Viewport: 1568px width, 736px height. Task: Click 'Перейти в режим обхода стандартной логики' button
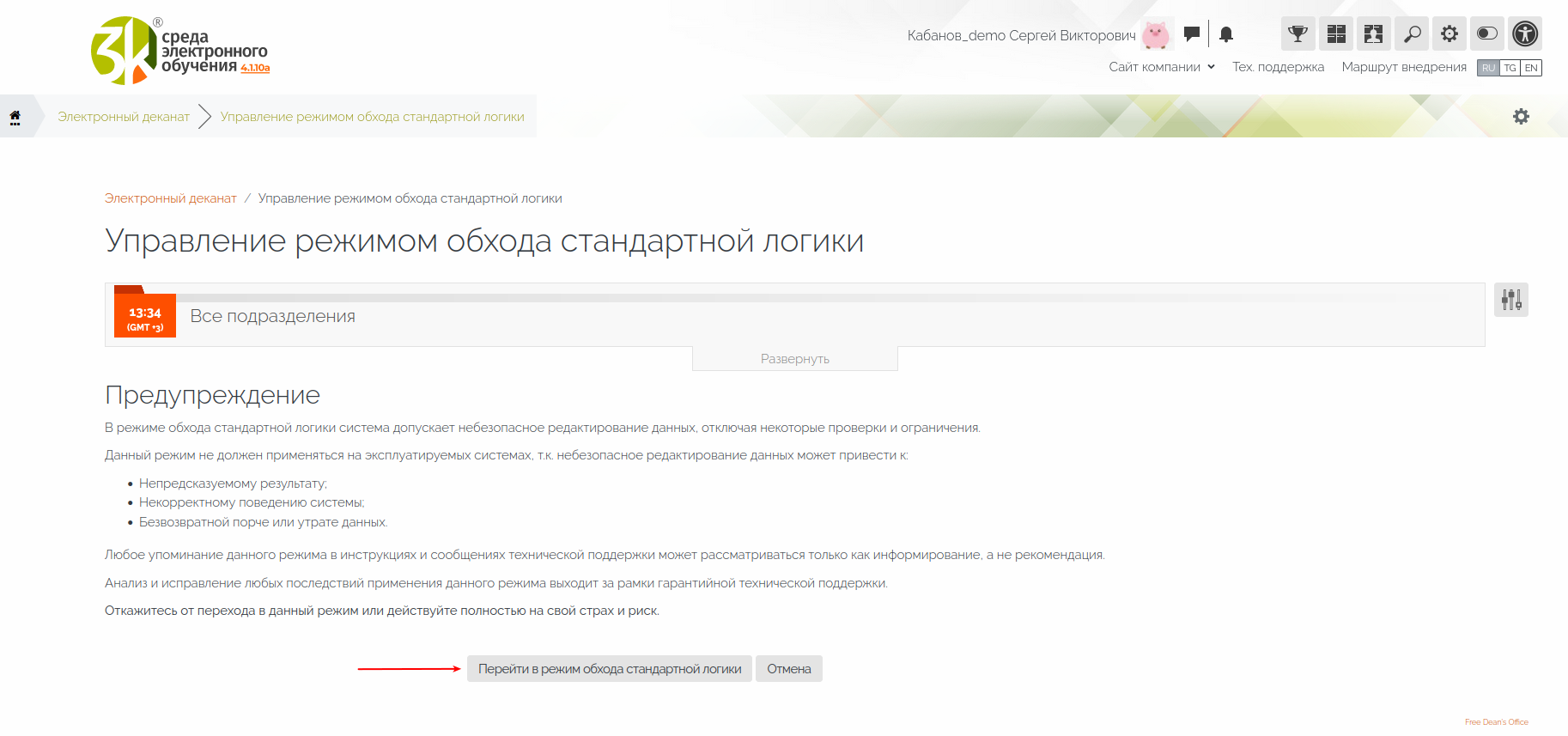(610, 669)
